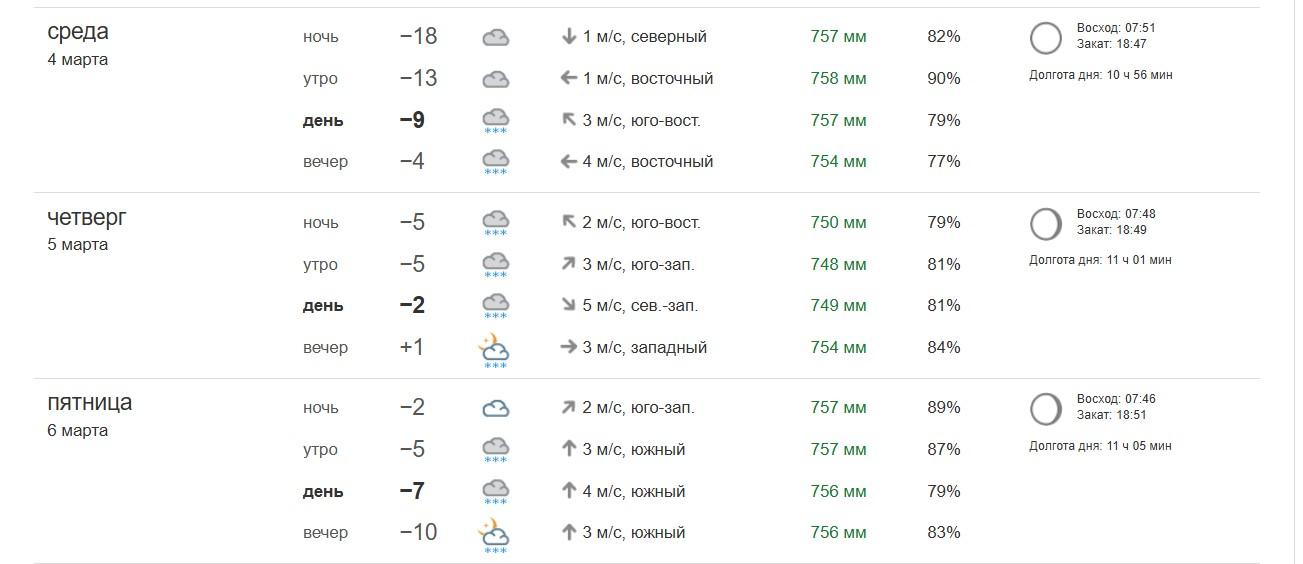Click the cloud icon for Wednesday night
Screen dimensions: 1303x564
coord(495,38)
